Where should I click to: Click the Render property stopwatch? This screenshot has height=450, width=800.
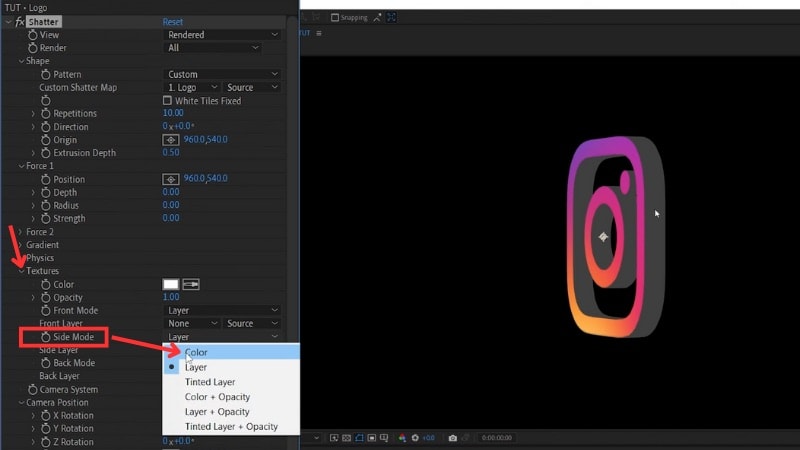pyautogui.click(x=33, y=48)
